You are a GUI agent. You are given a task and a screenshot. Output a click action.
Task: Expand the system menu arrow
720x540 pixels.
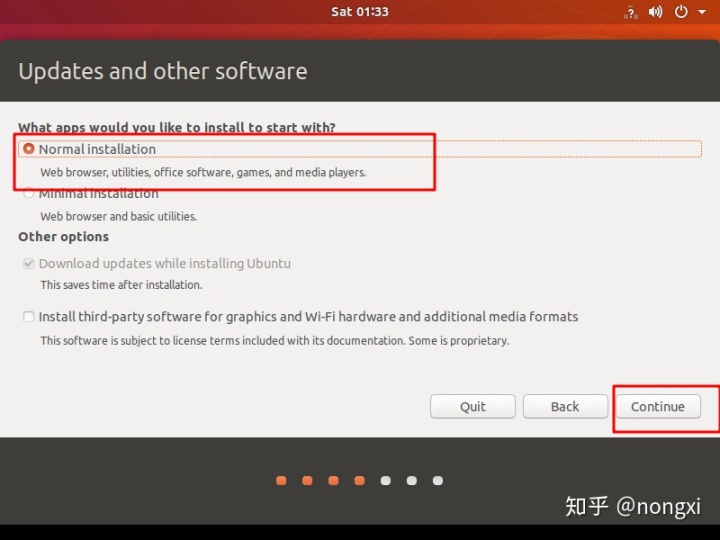point(702,12)
